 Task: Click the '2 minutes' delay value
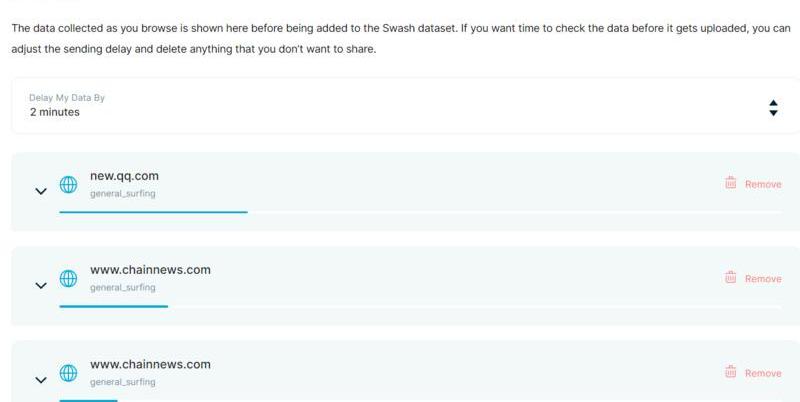pyautogui.click(x=55, y=113)
